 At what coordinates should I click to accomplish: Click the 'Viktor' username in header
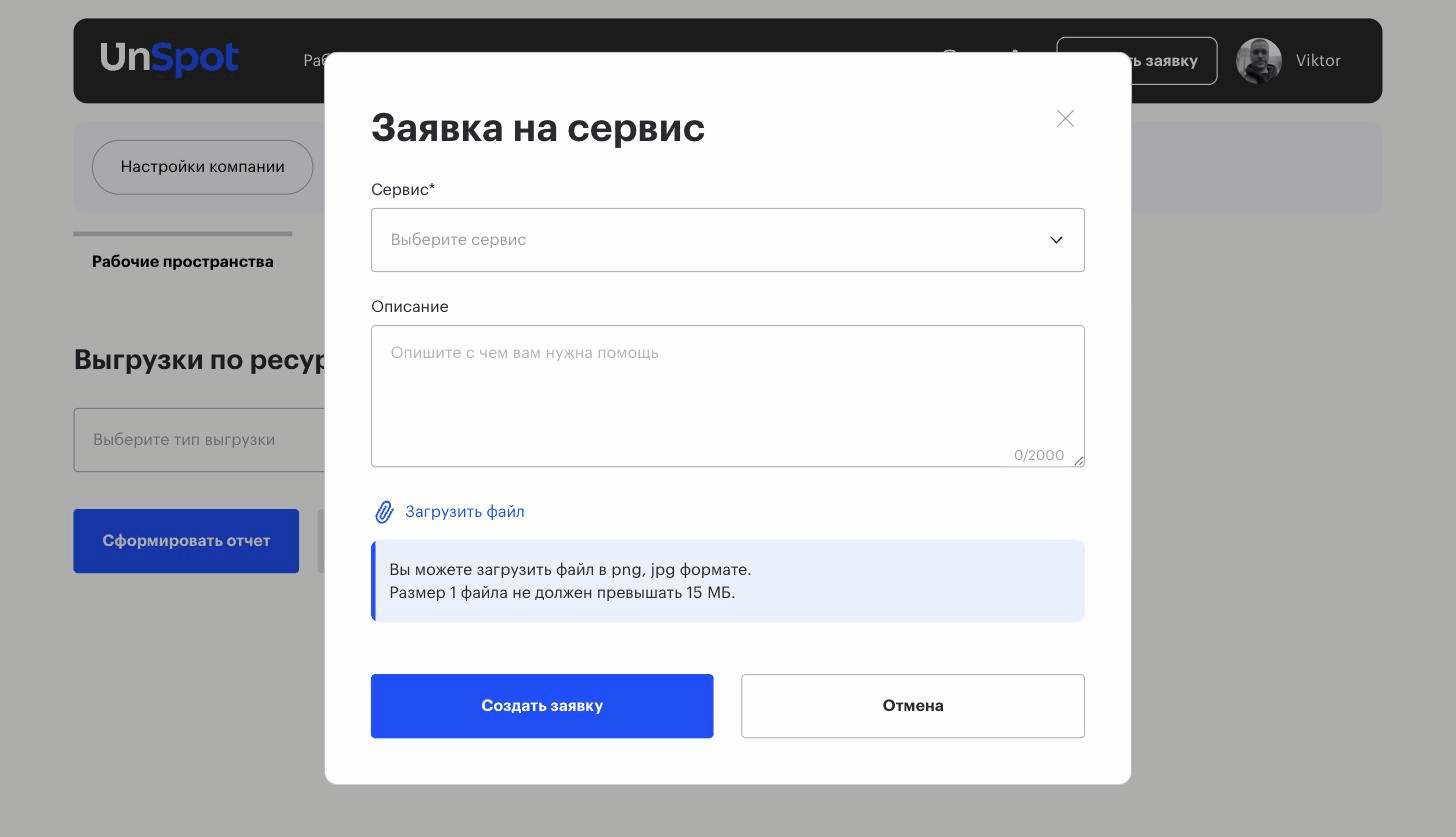point(1318,61)
